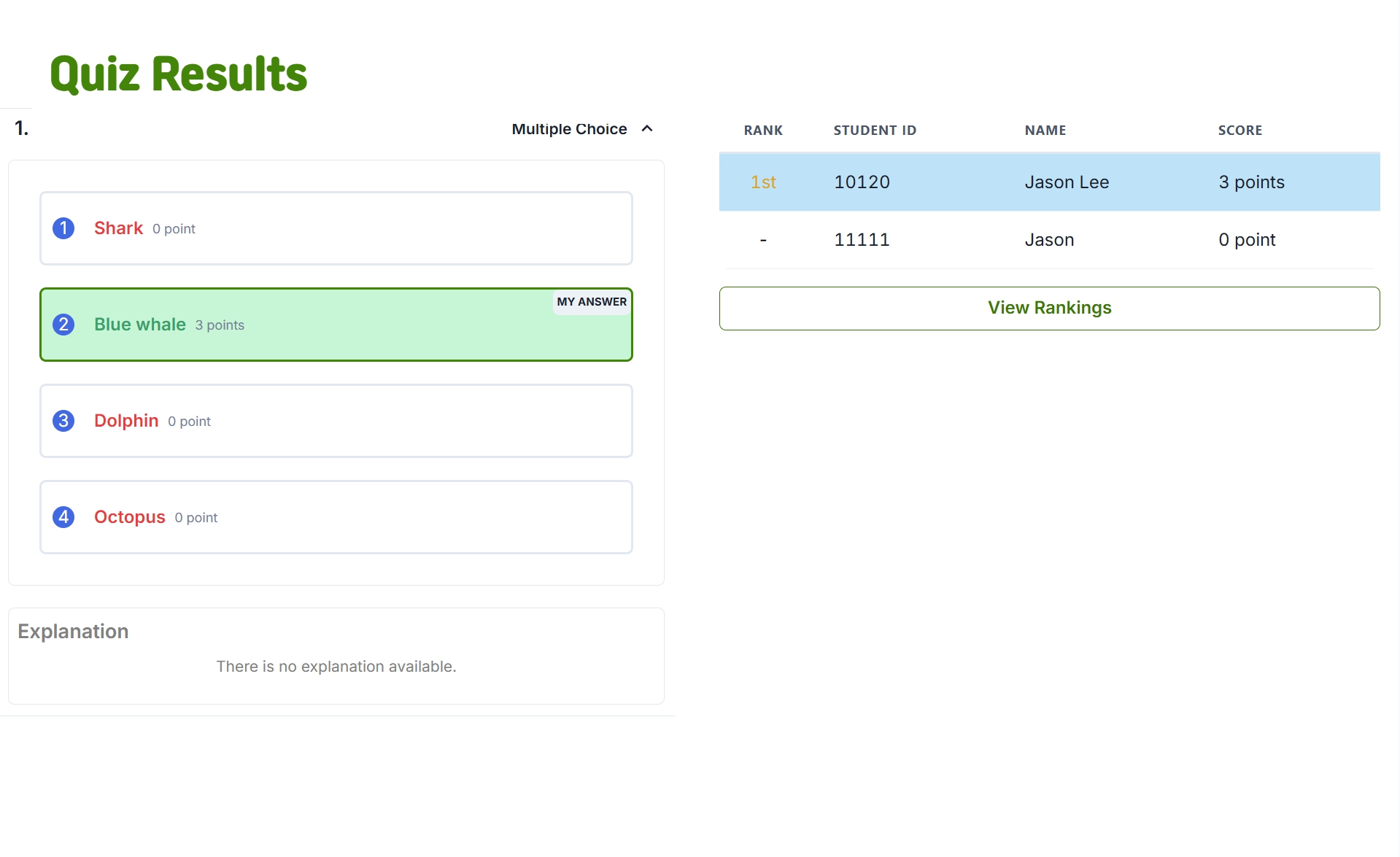Image resolution: width=1400 pixels, height=857 pixels.
Task: Click the number 3 circle icon for Dolphin
Action: 63,421
